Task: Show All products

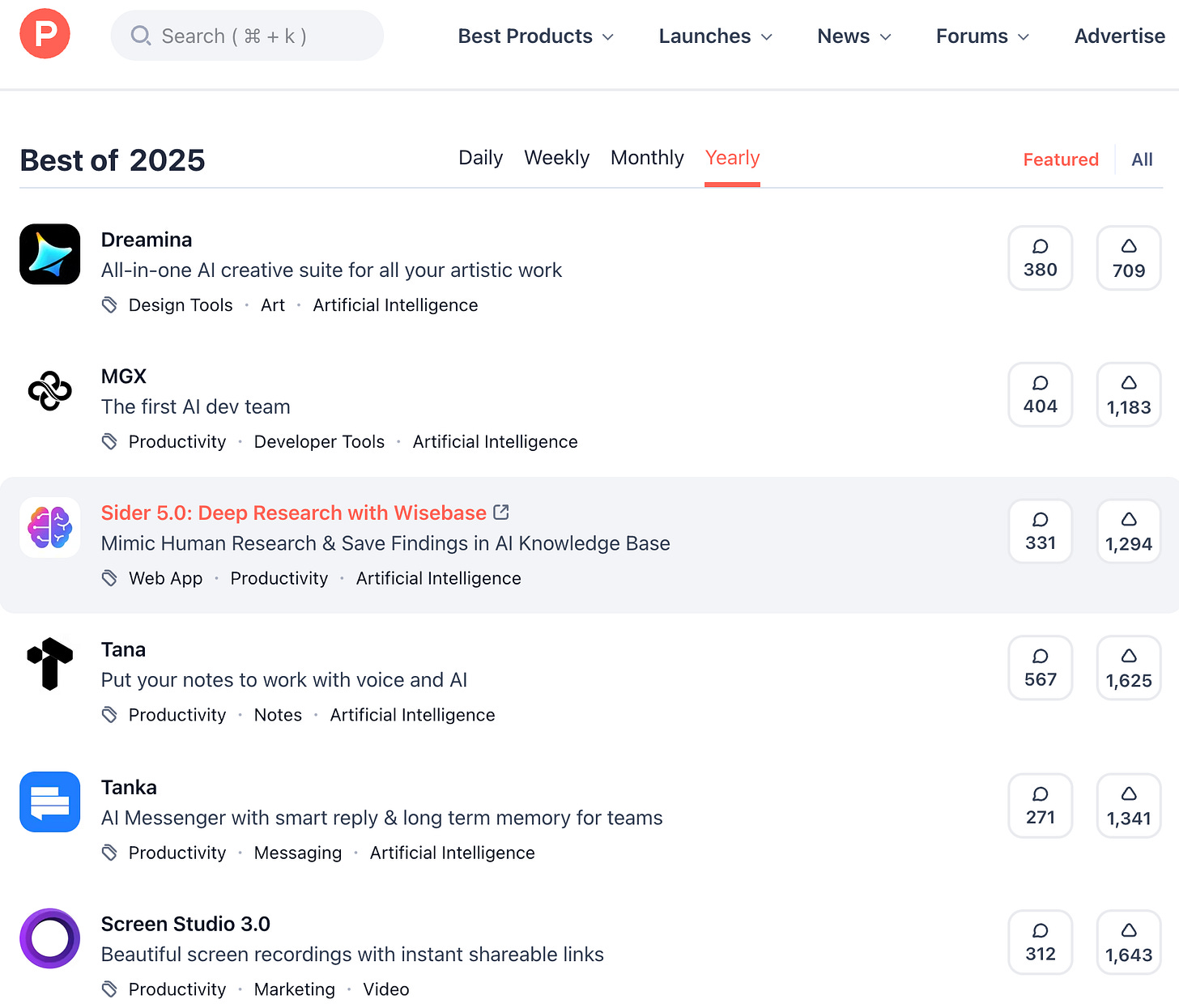Action: [1142, 159]
